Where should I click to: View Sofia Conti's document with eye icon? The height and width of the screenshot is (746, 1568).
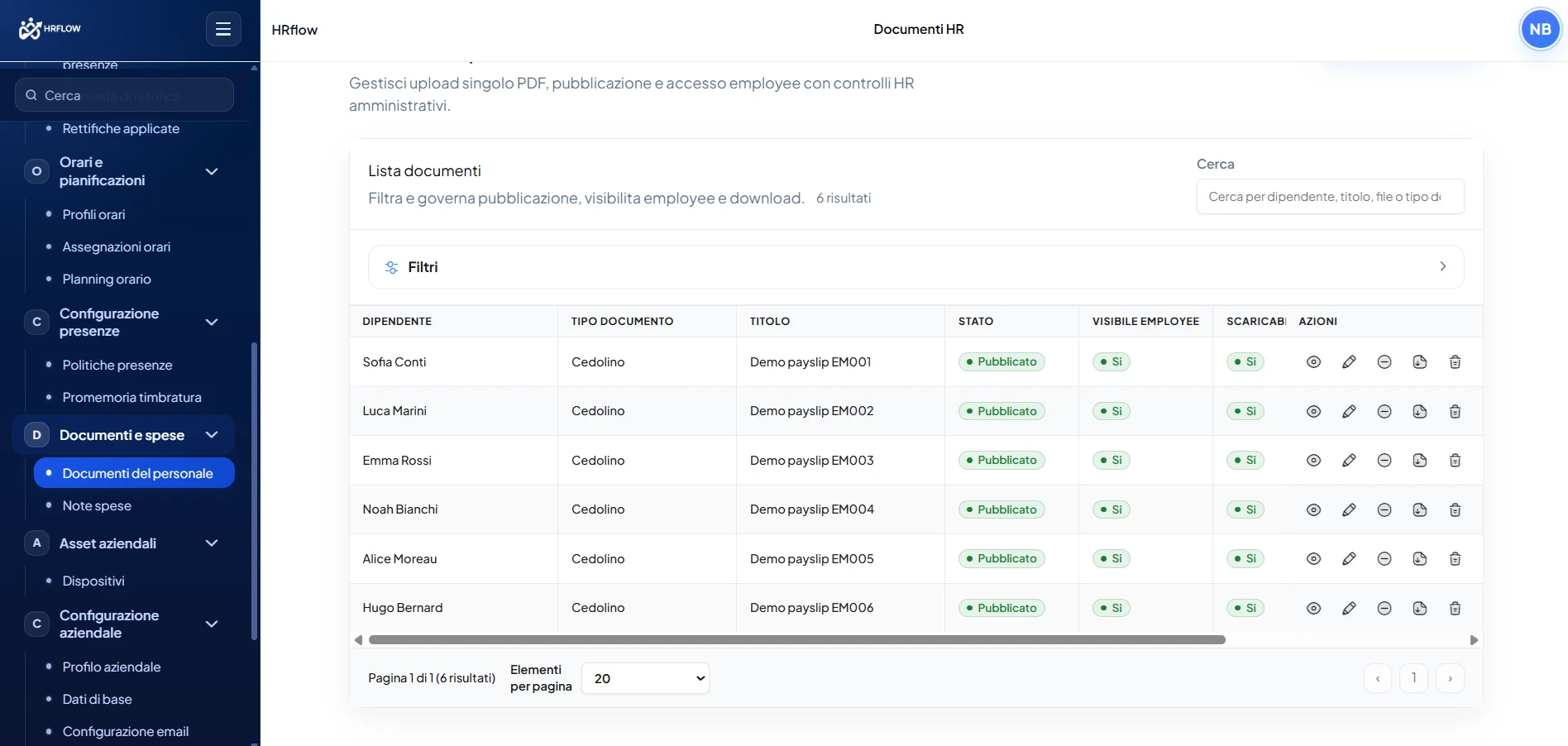click(1313, 362)
